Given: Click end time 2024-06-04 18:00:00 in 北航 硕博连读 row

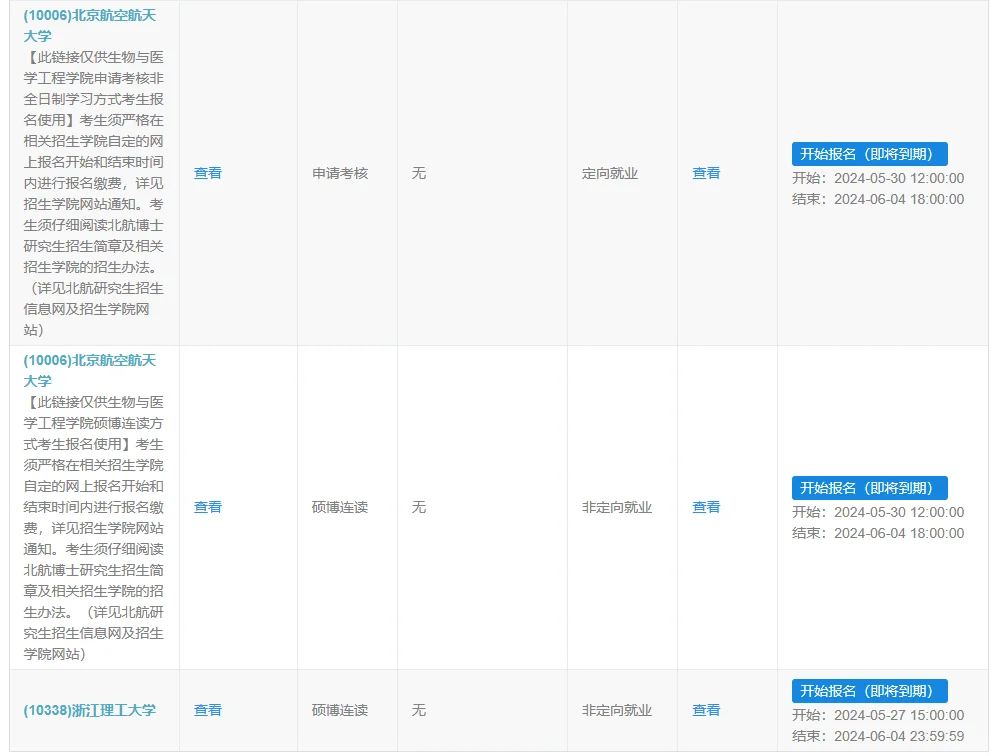Looking at the screenshot, I should 899,533.
